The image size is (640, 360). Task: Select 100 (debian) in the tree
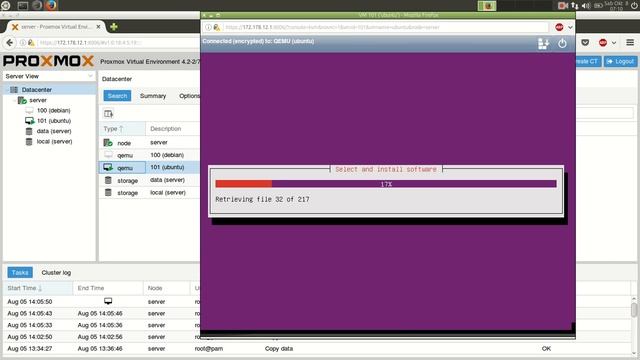point(53,110)
